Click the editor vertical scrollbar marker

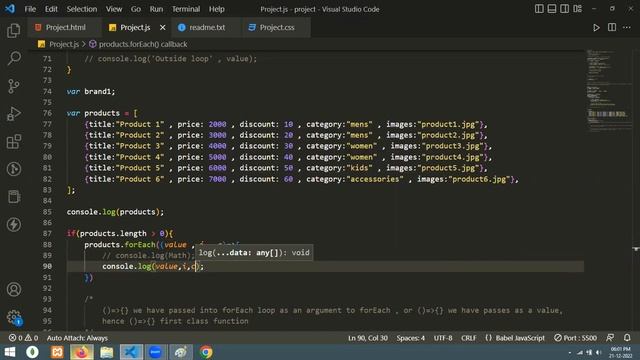coord(636,249)
